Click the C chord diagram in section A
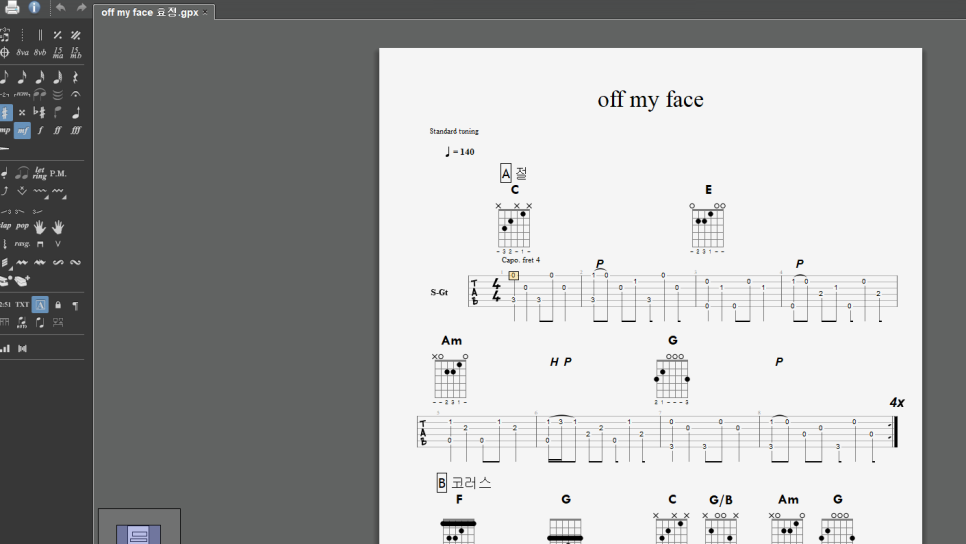This screenshot has width=966, height=544. point(514,227)
